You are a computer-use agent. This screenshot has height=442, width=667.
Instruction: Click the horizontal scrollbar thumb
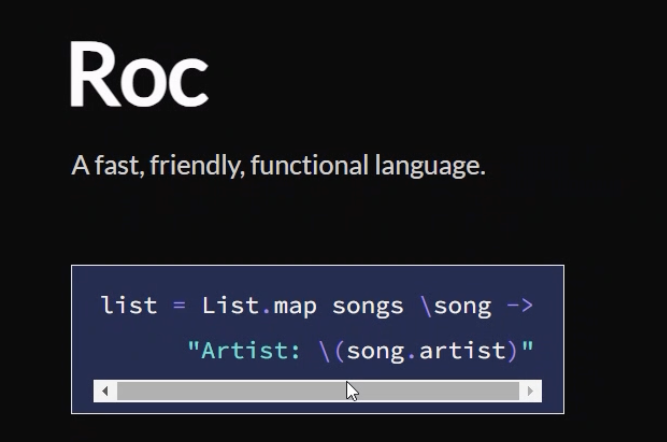[318, 391]
